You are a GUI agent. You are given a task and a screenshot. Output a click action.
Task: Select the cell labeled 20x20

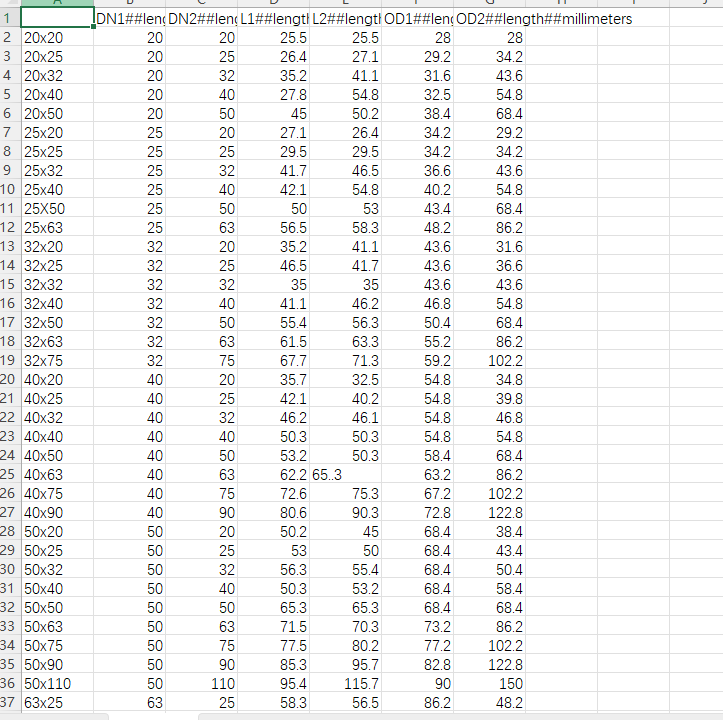[x=56, y=38]
